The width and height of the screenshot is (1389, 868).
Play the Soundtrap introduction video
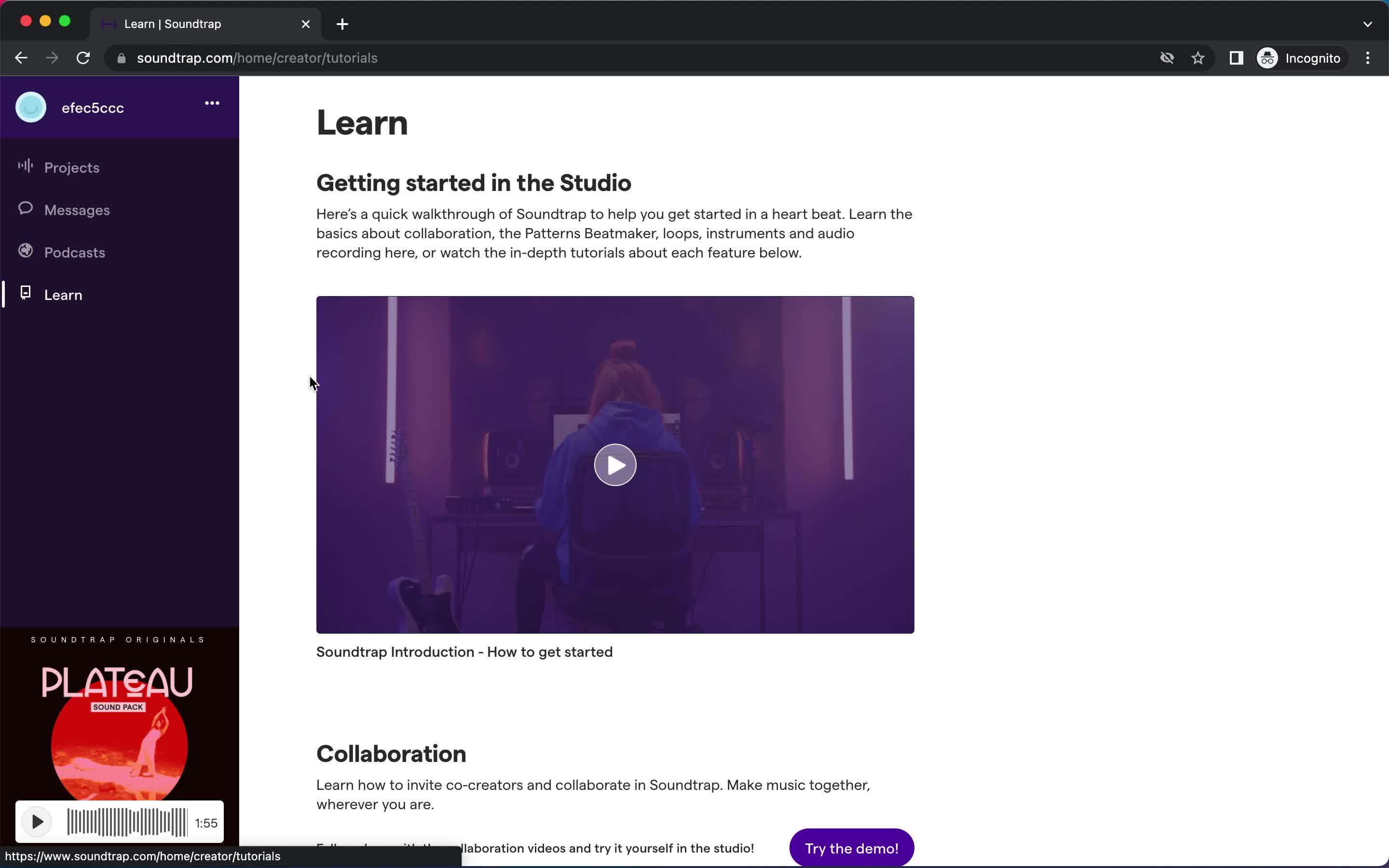pos(614,464)
